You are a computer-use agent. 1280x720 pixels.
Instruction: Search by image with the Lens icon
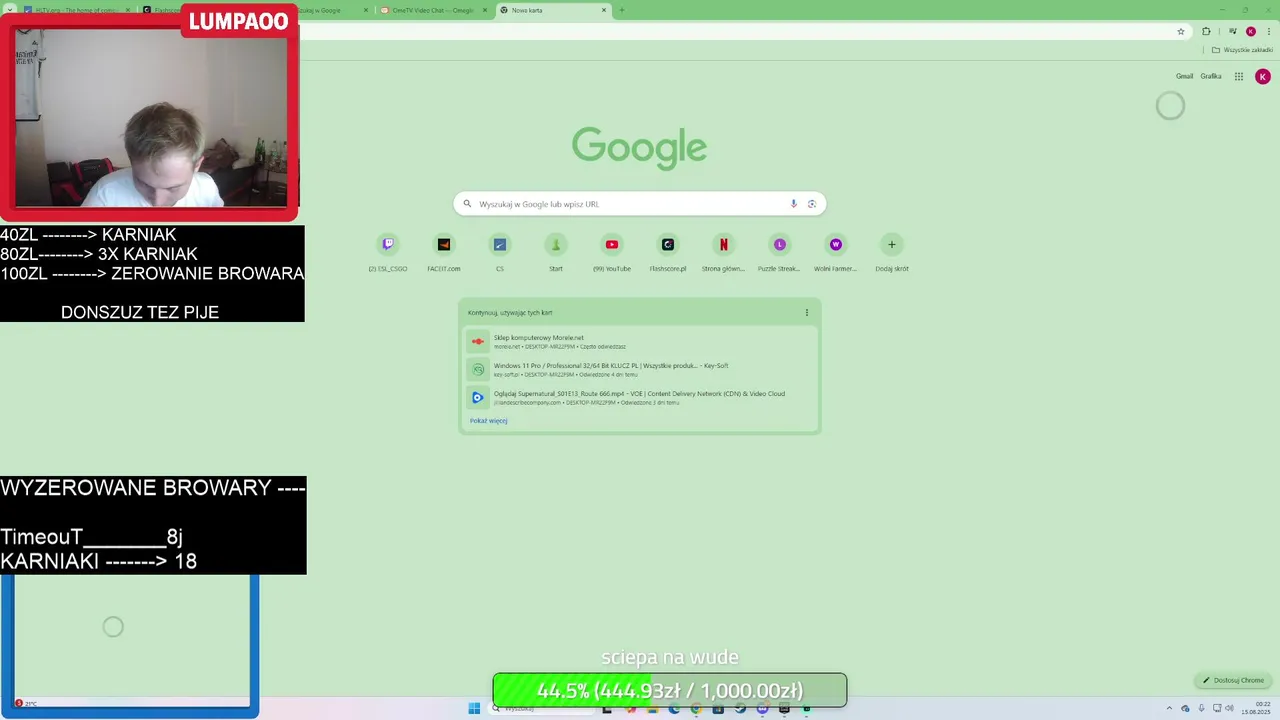(x=812, y=204)
